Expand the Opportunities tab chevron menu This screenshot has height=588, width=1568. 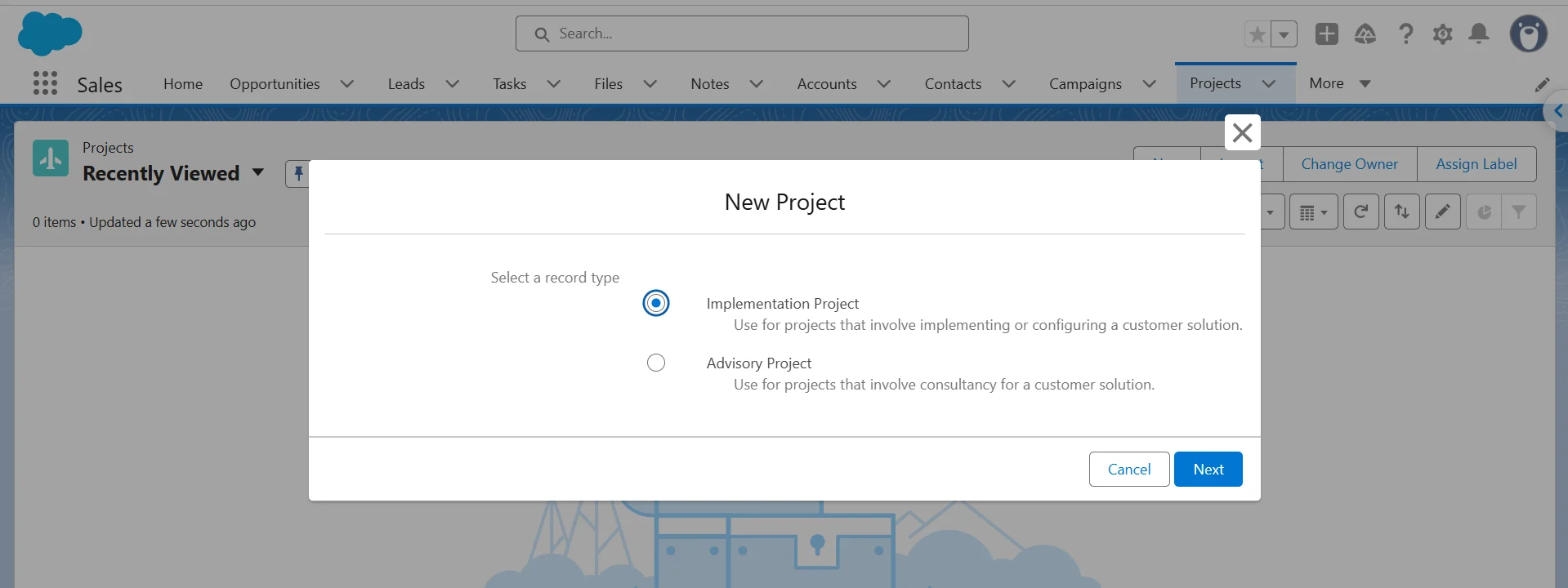click(347, 84)
